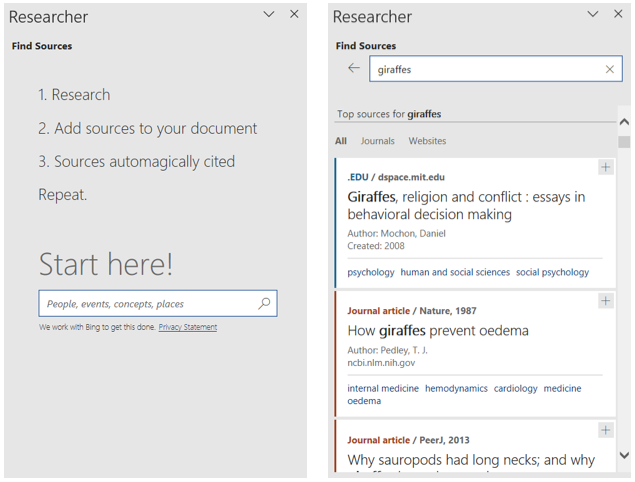This screenshot has width=635, height=482.
Task: Click the results scrollbar thumb
Action: click(x=624, y=142)
